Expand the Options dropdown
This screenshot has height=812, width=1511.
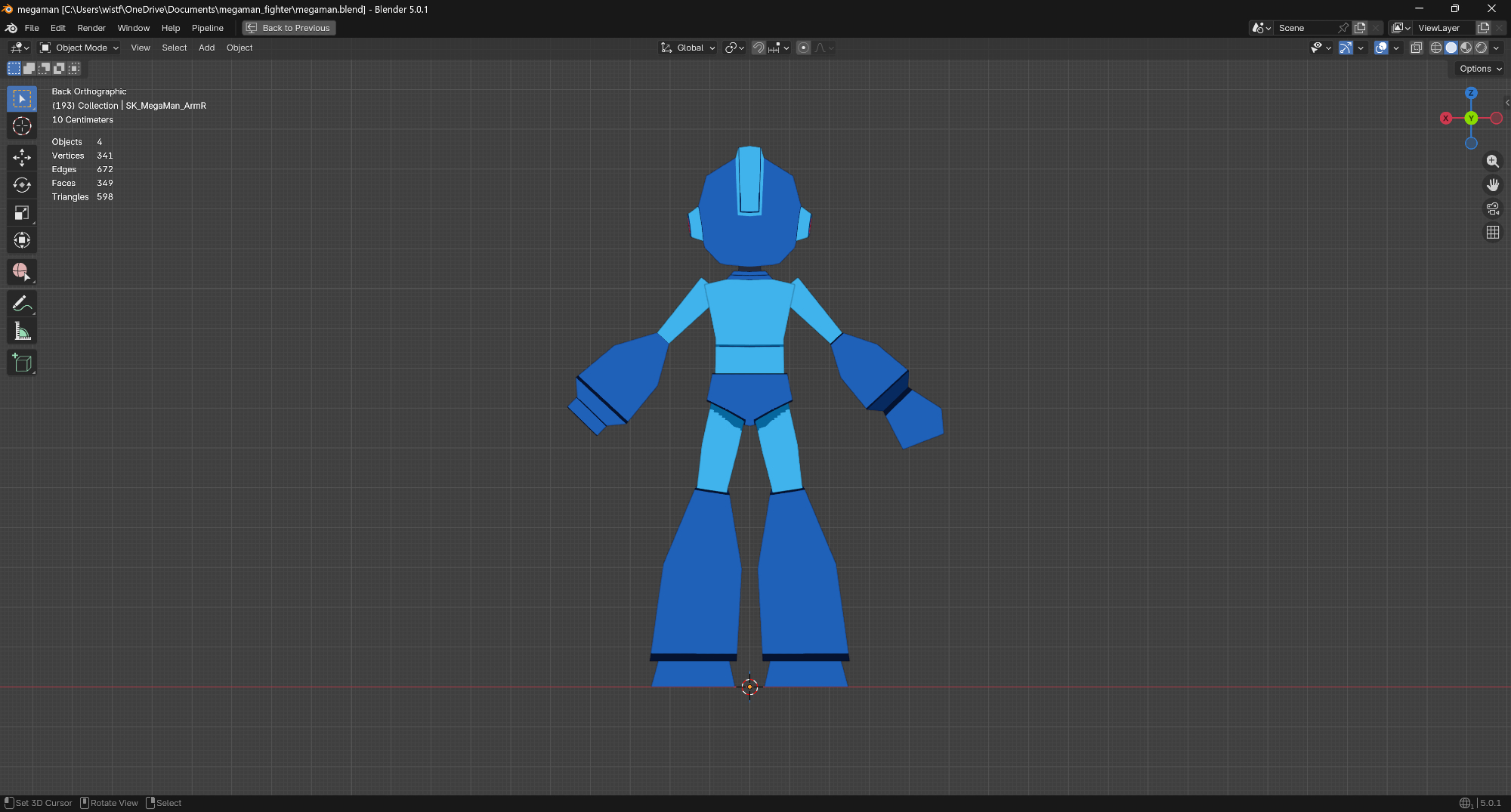point(1480,69)
